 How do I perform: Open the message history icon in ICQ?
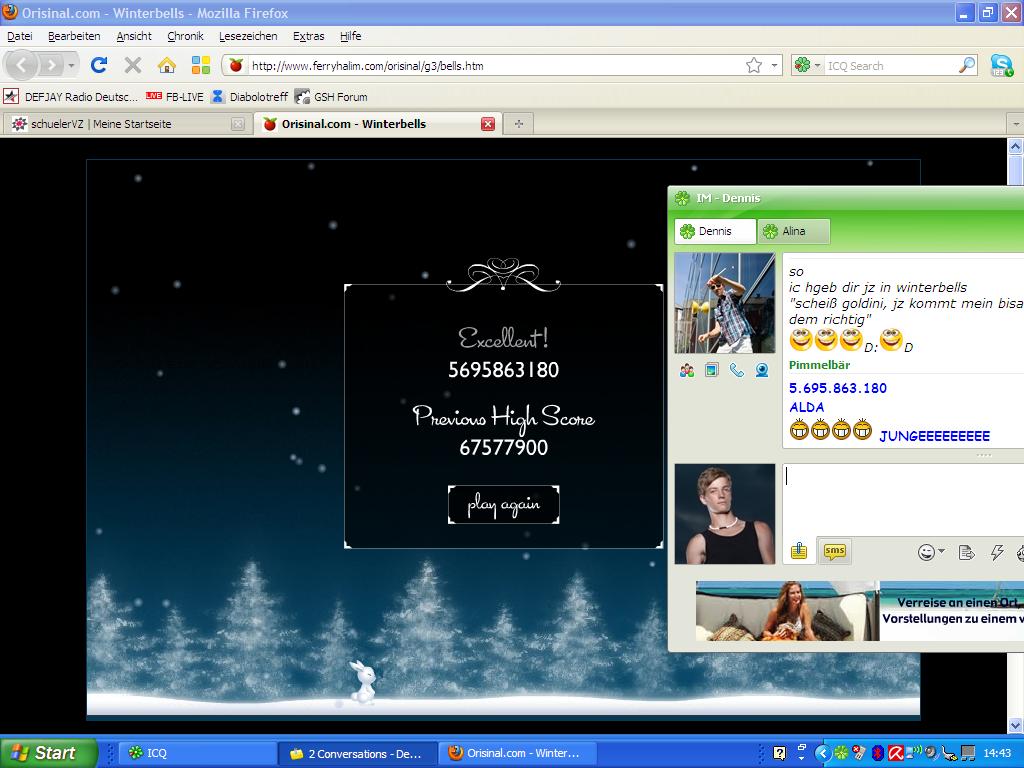966,552
